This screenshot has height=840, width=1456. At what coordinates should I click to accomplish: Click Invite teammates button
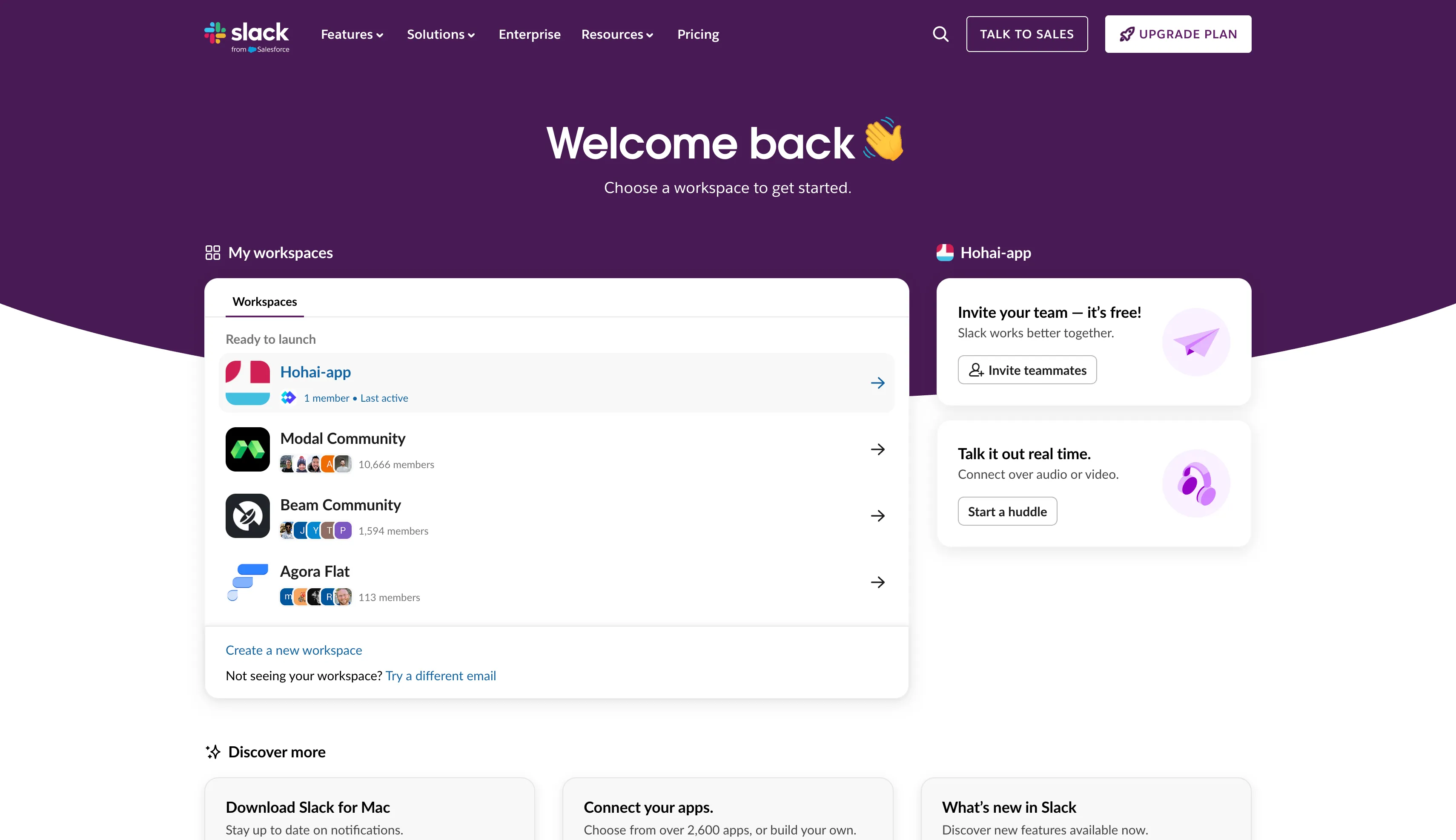point(1027,370)
